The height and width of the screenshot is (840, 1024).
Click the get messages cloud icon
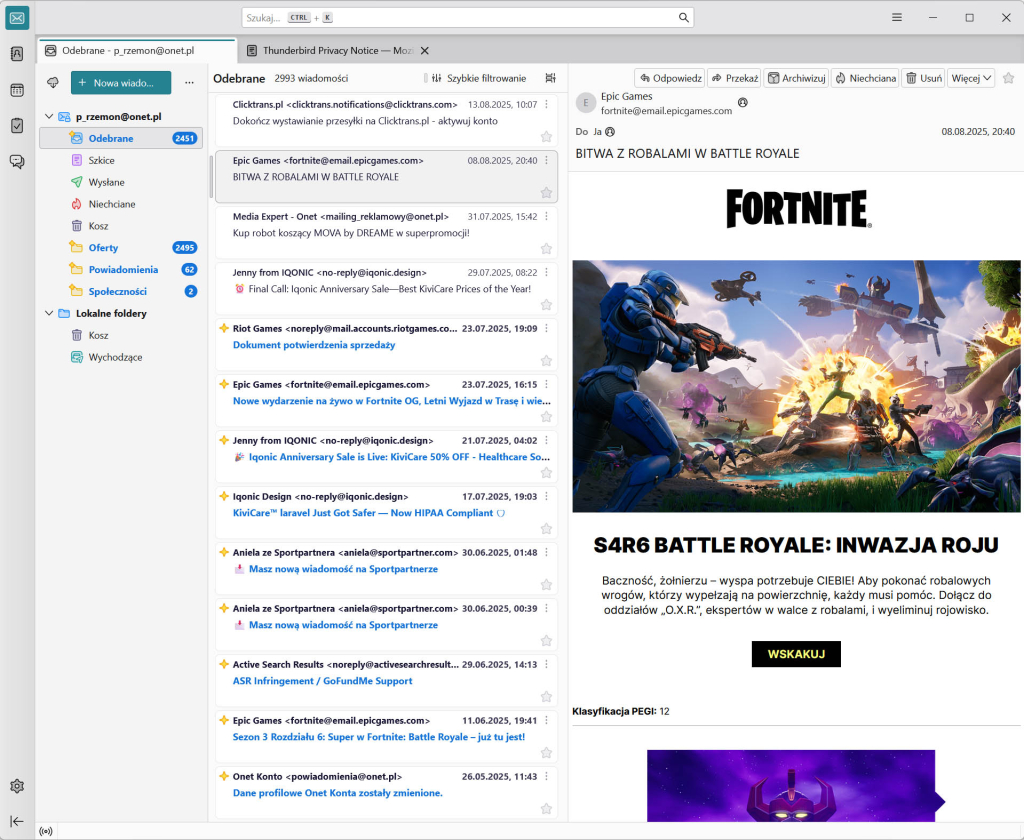[x=53, y=82]
